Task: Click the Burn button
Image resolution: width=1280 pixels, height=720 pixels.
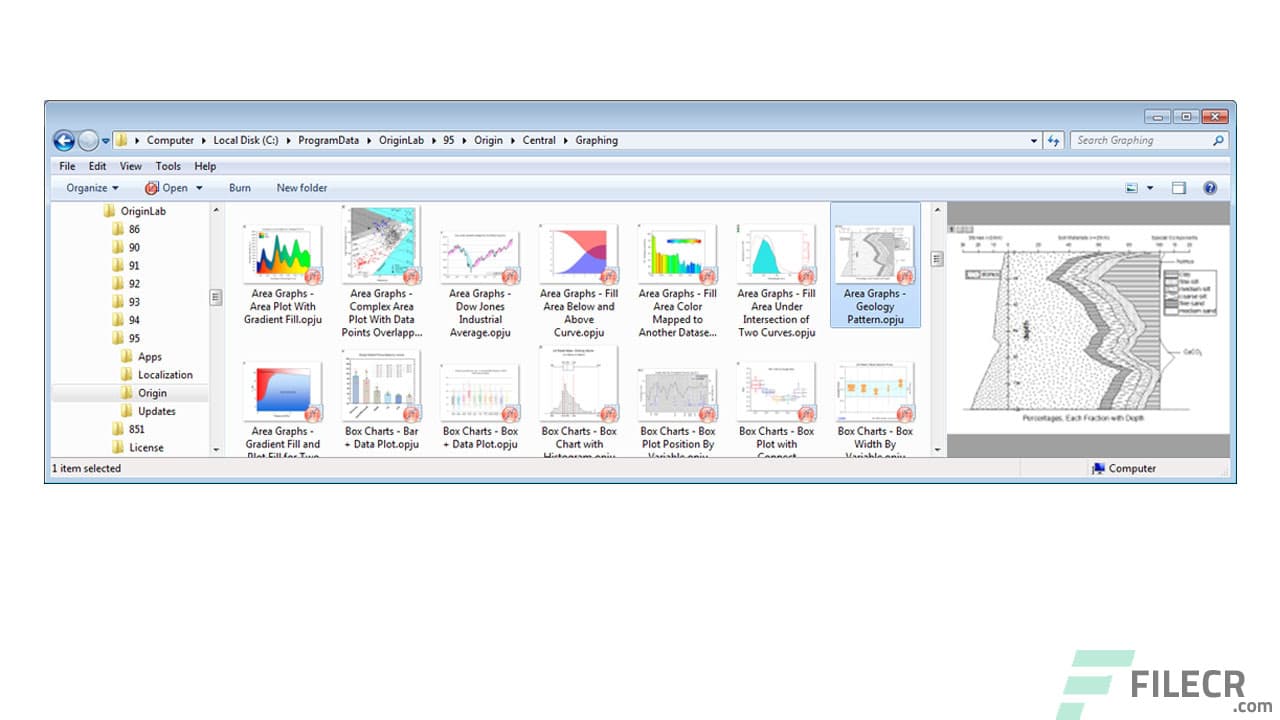Action: pyautogui.click(x=239, y=188)
